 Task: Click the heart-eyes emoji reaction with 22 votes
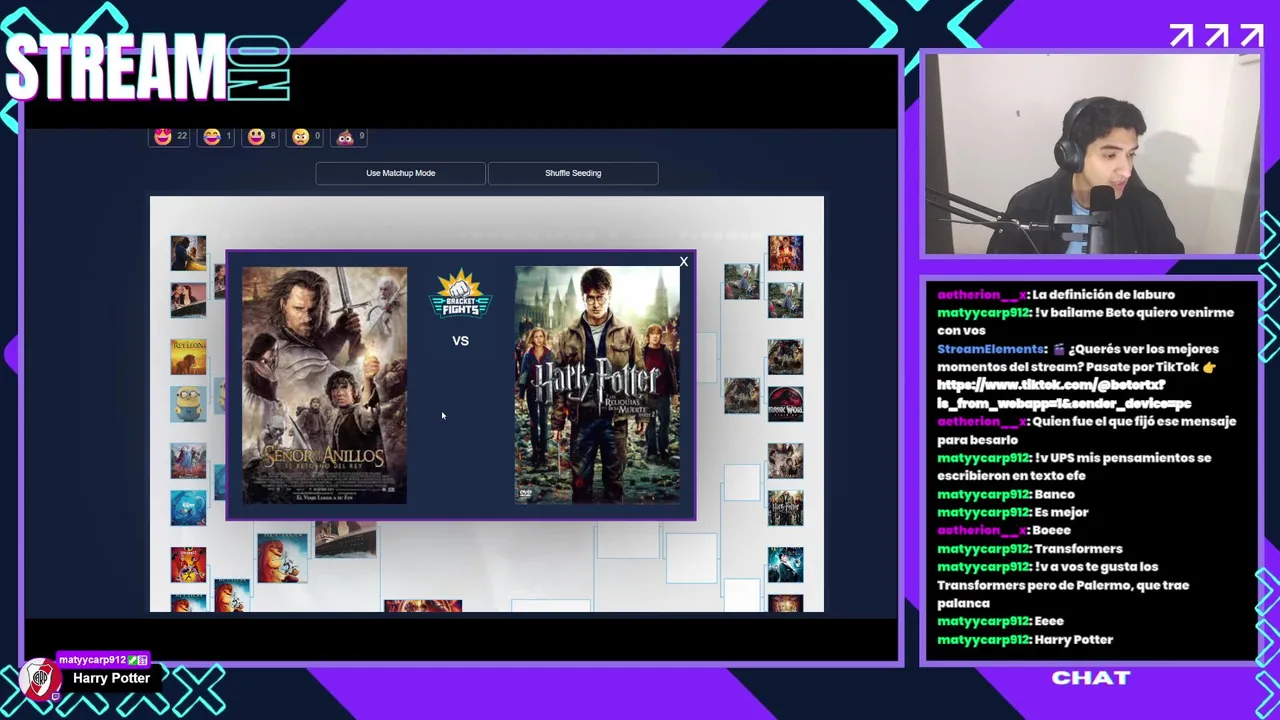(x=170, y=137)
